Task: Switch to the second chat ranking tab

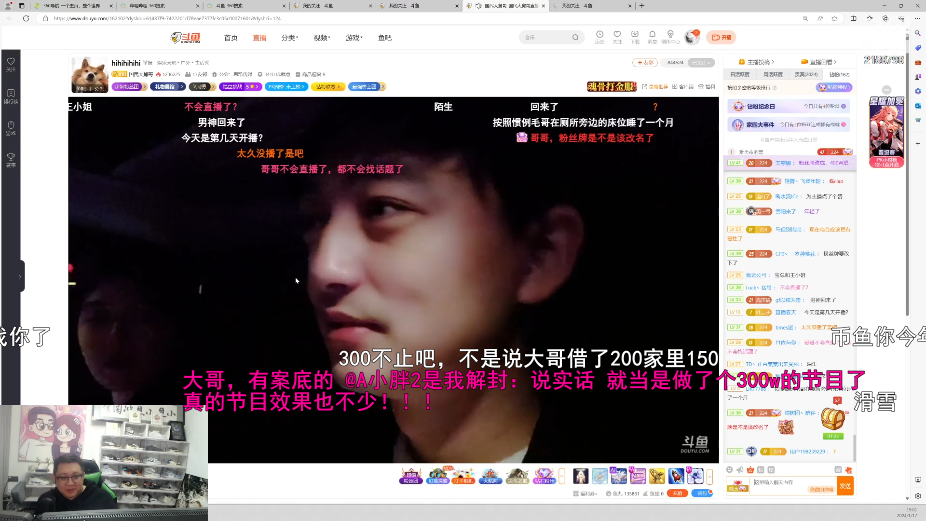Action: pos(773,74)
